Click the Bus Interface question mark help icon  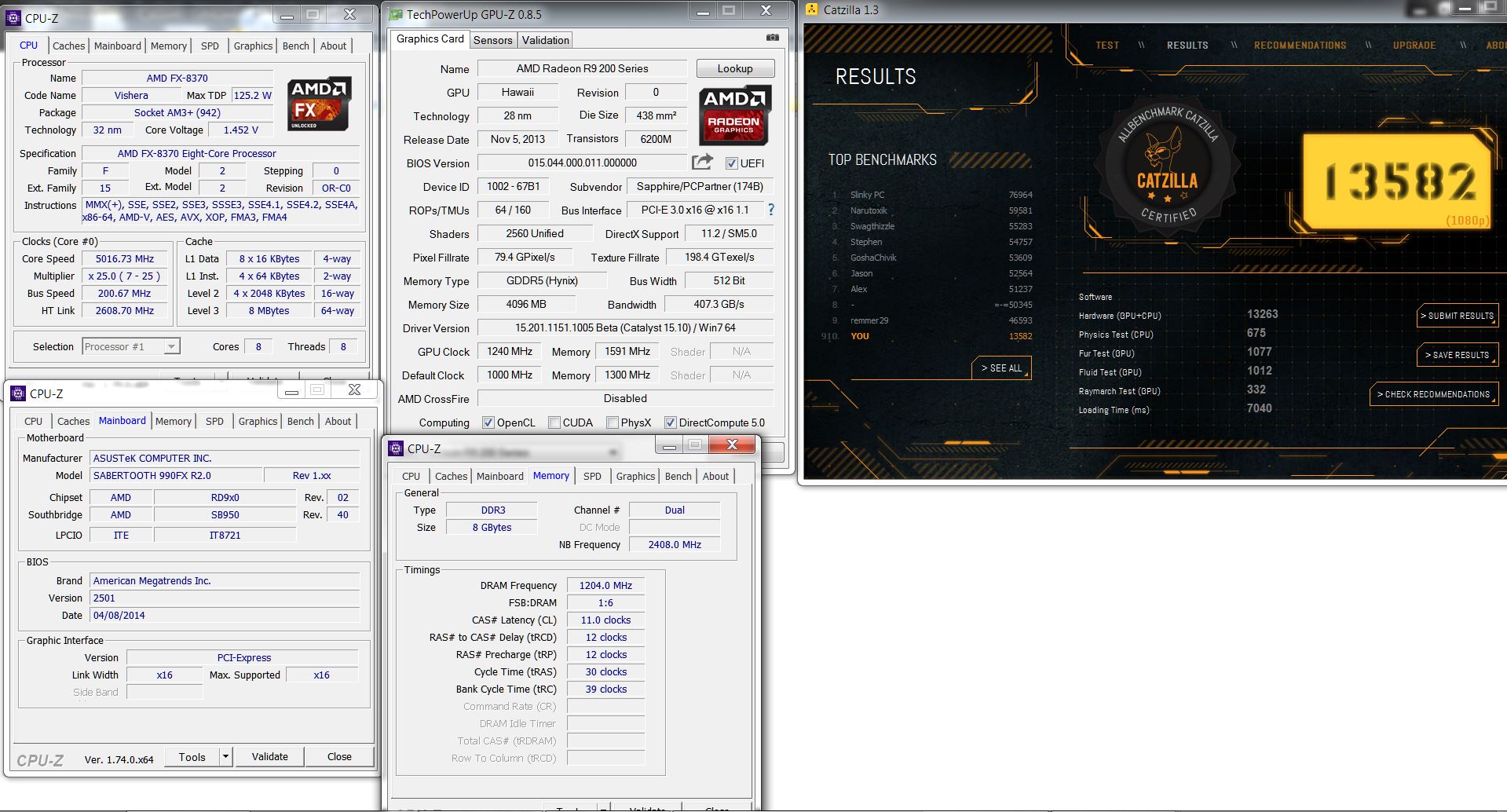pos(770,210)
